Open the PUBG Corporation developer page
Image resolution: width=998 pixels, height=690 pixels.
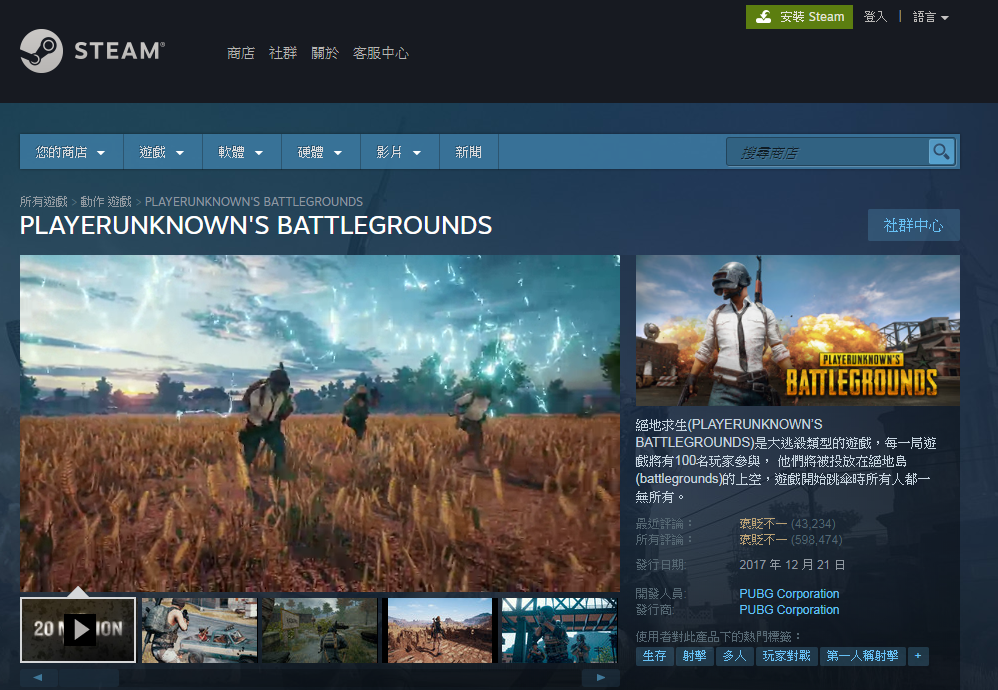tap(789, 593)
